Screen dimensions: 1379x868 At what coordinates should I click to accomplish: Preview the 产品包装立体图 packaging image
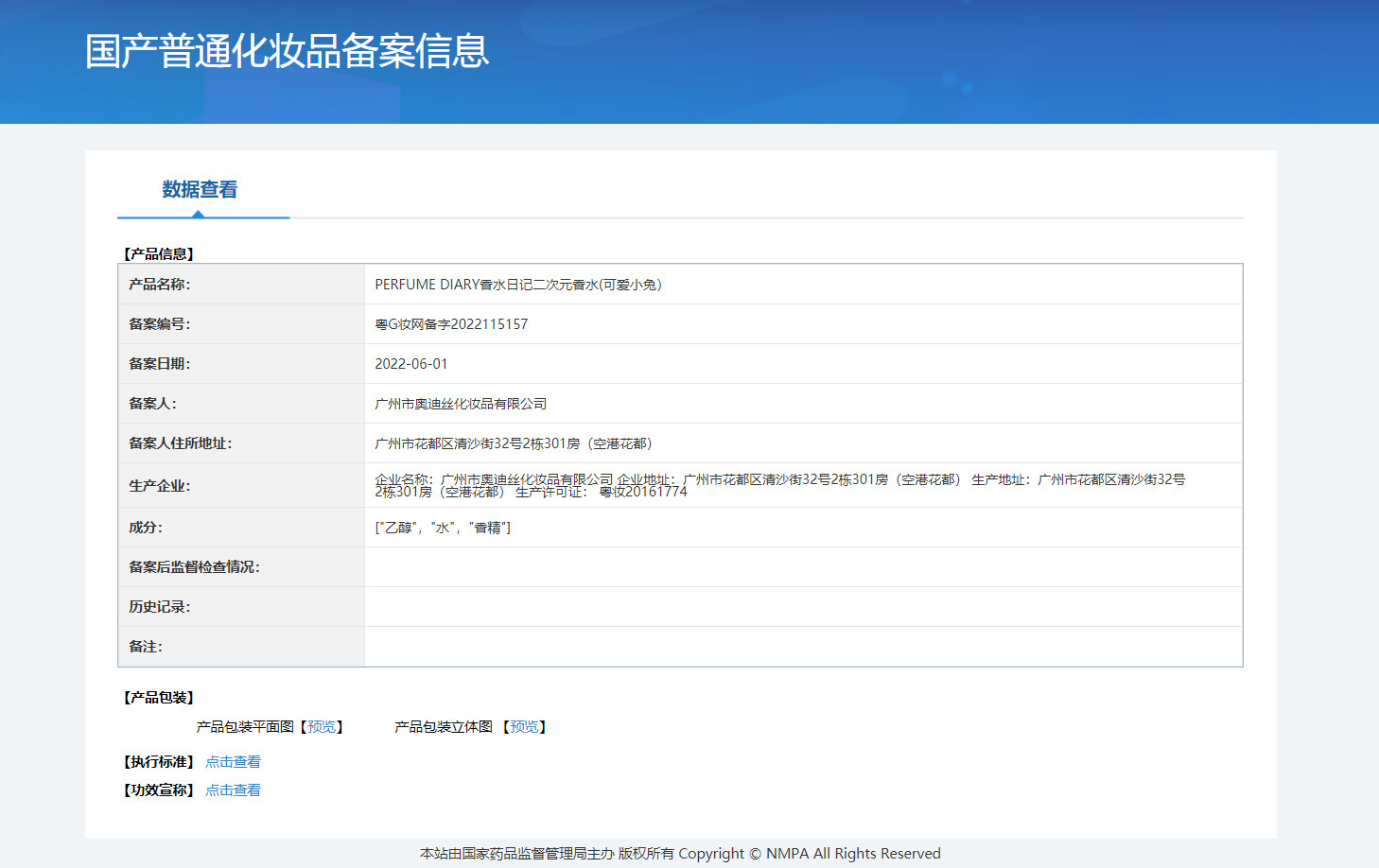coord(525,726)
